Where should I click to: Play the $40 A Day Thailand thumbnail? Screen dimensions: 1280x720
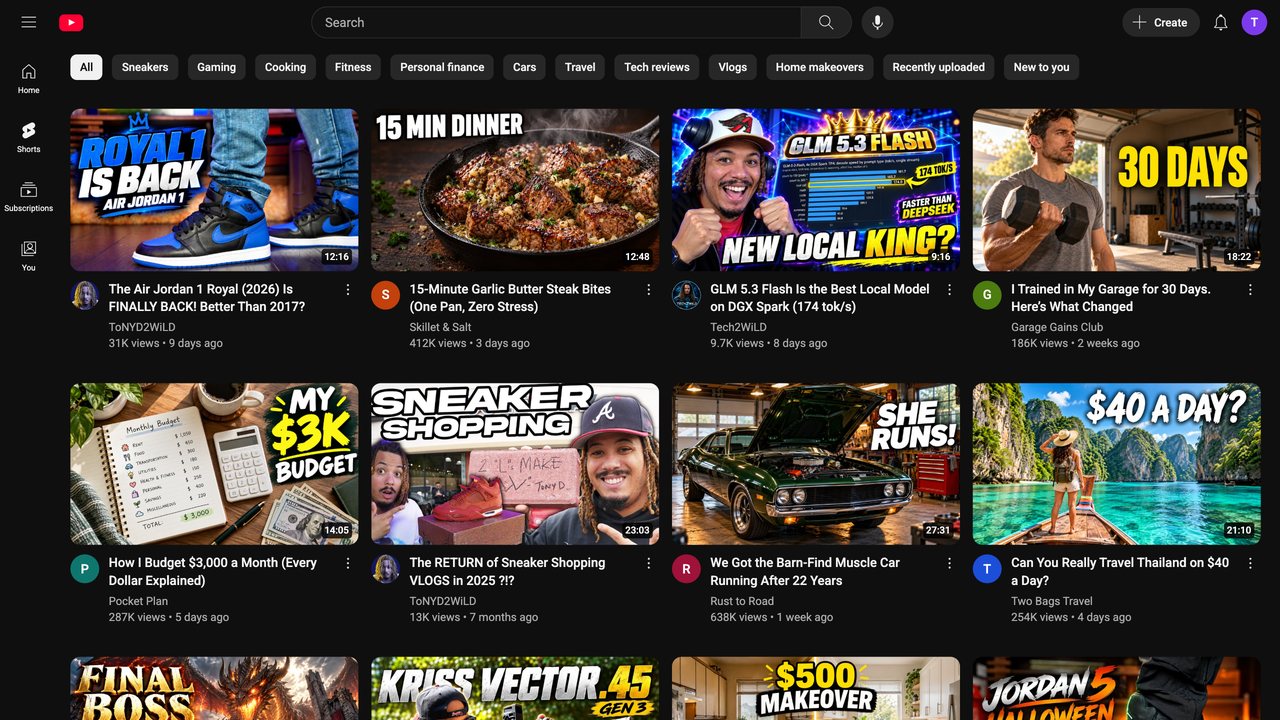click(x=1117, y=464)
